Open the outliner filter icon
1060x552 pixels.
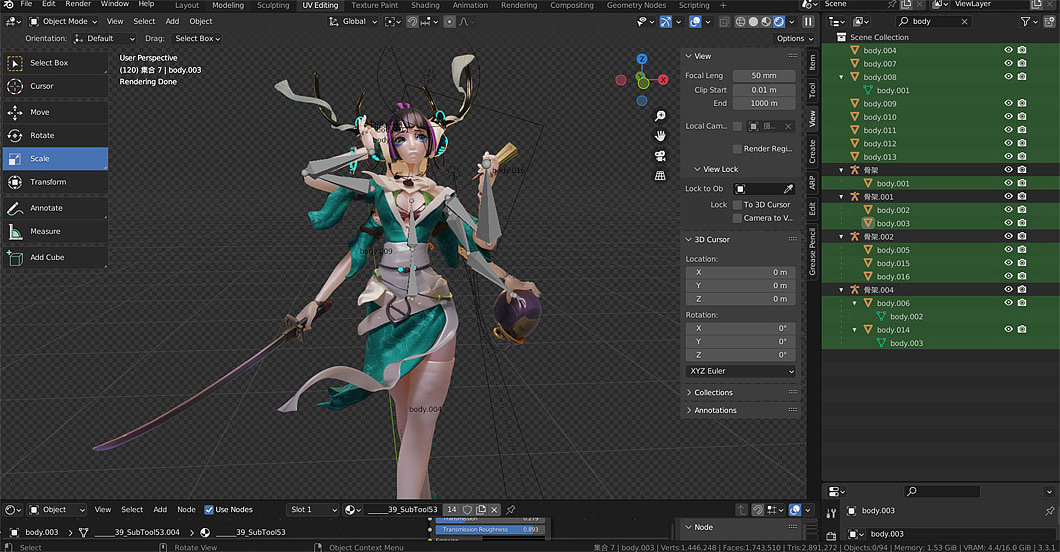(1026, 22)
